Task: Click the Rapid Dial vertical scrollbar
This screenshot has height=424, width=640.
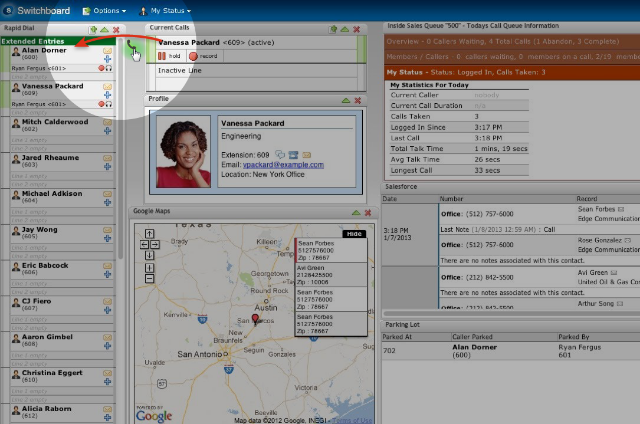Action: click(120, 149)
